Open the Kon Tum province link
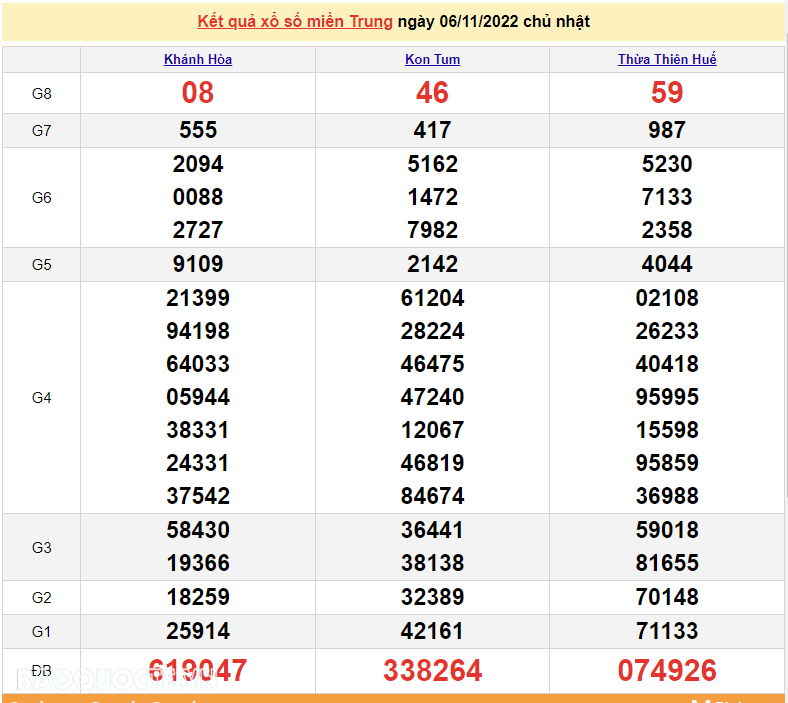This screenshot has width=788, height=703. click(432, 59)
